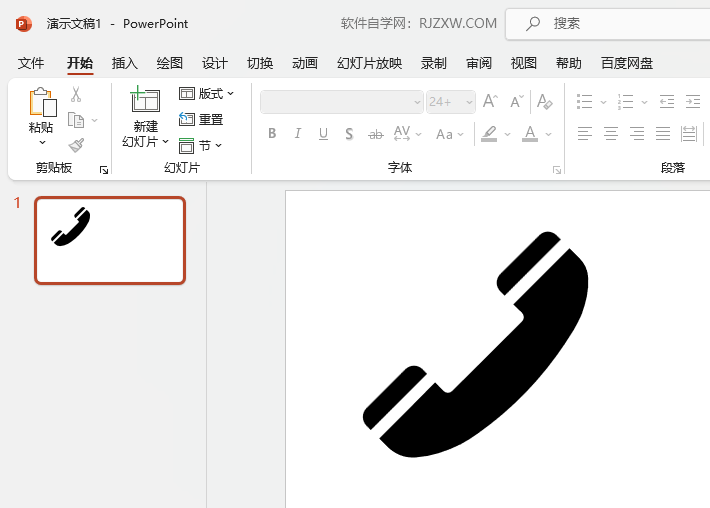
Task: Align text left
Action: click(x=585, y=134)
